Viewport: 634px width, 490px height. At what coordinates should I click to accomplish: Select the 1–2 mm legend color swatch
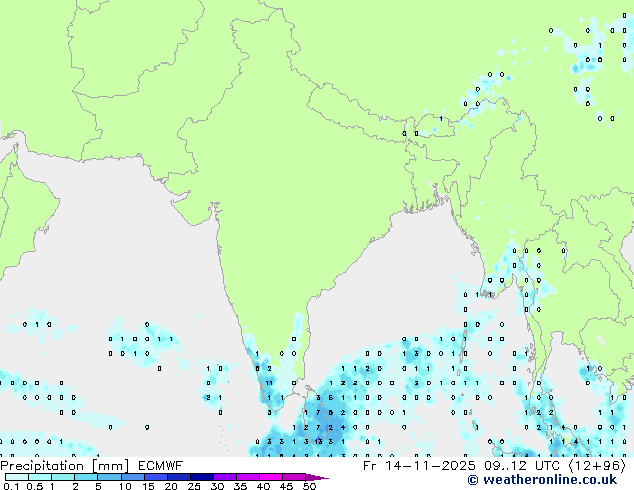point(63,477)
